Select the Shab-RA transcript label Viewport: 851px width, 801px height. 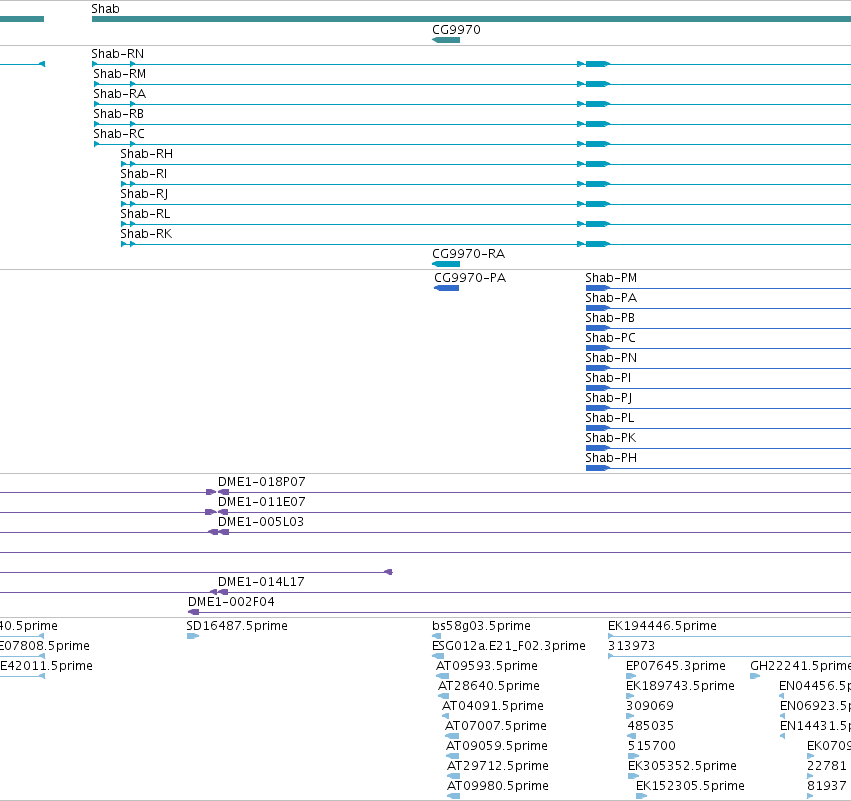(x=119, y=94)
